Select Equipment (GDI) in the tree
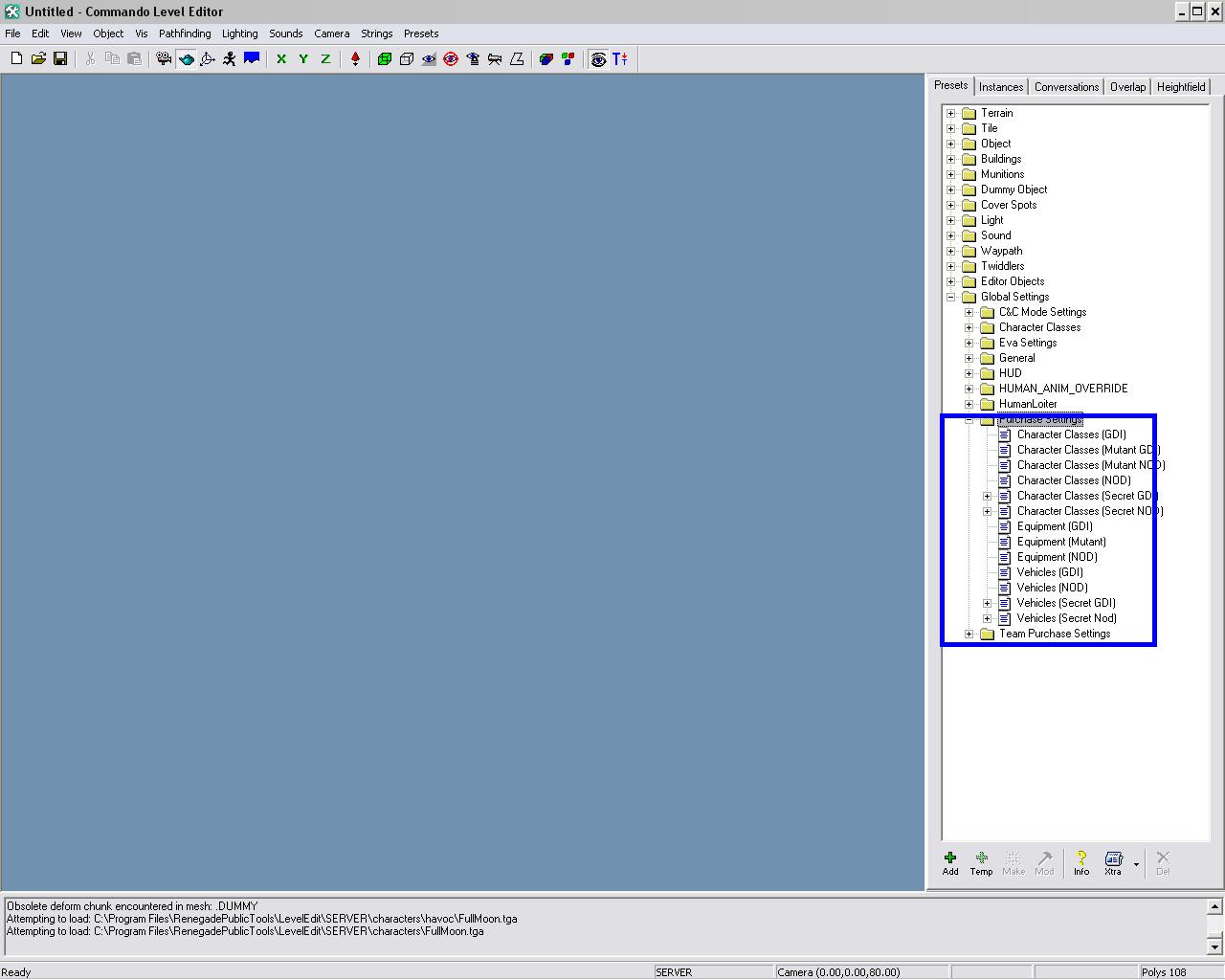 1054,526
